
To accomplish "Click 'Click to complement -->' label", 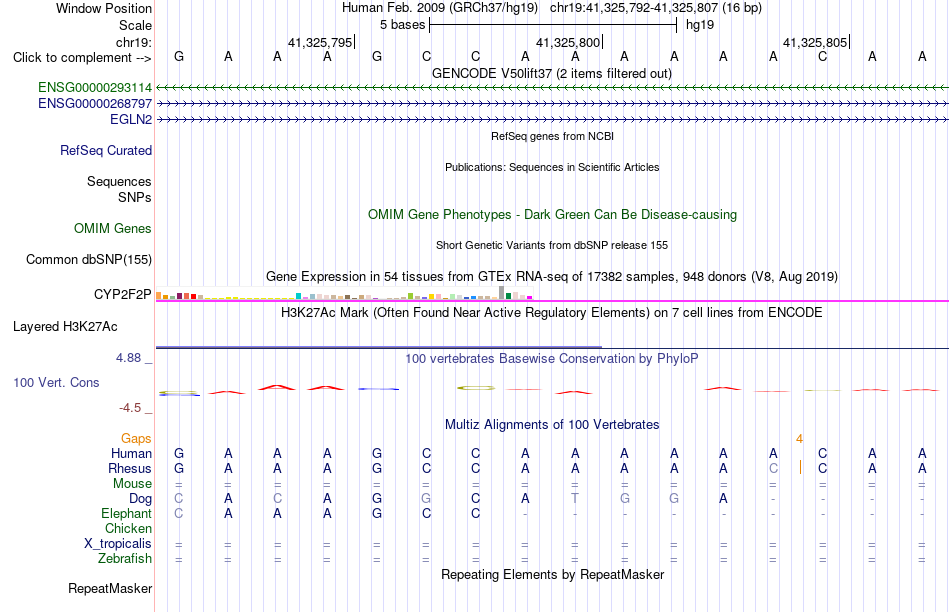I will click(x=82, y=58).
